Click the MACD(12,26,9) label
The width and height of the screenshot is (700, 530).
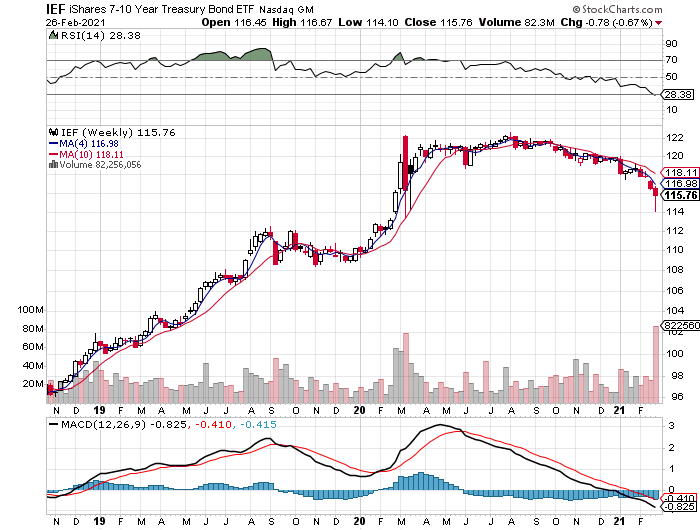click(x=104, y=424)
